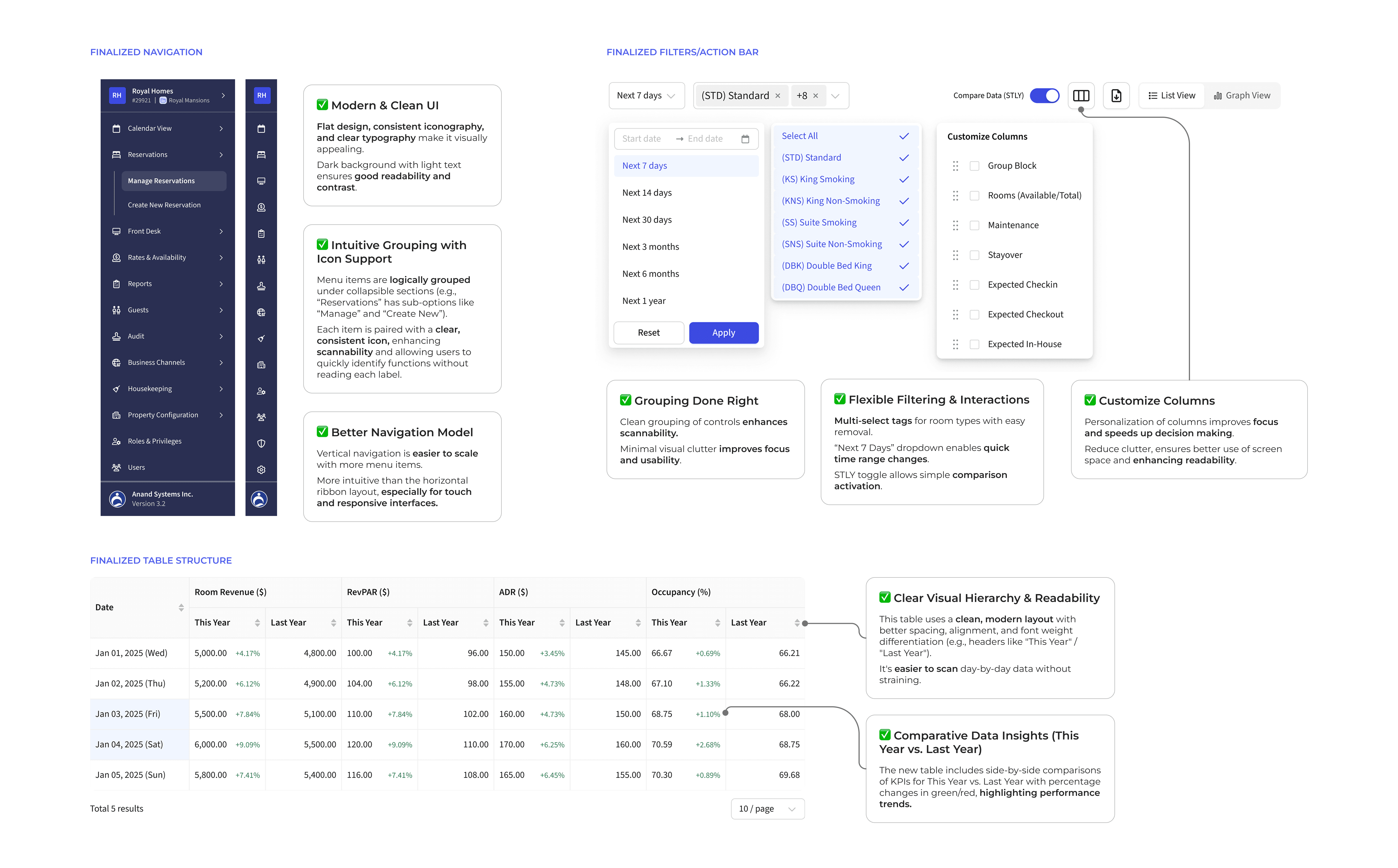
Task: Click shield icon in collapsed sidebar
Action: 261,443
